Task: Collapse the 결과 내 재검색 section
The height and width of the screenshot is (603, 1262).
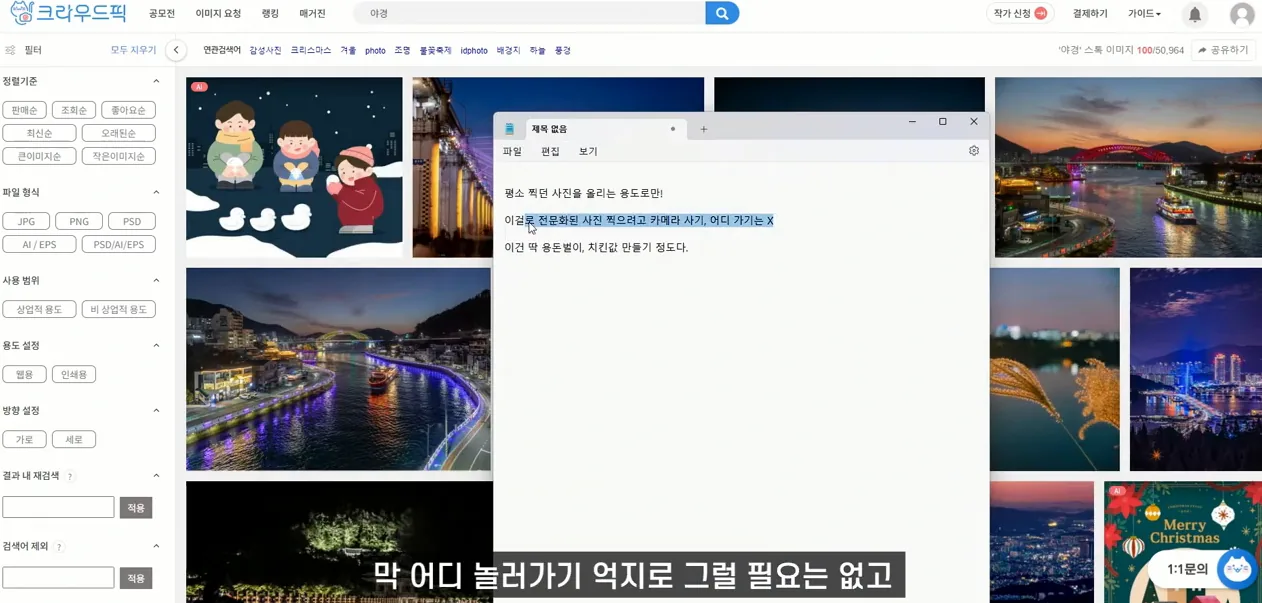Action: 156,475
